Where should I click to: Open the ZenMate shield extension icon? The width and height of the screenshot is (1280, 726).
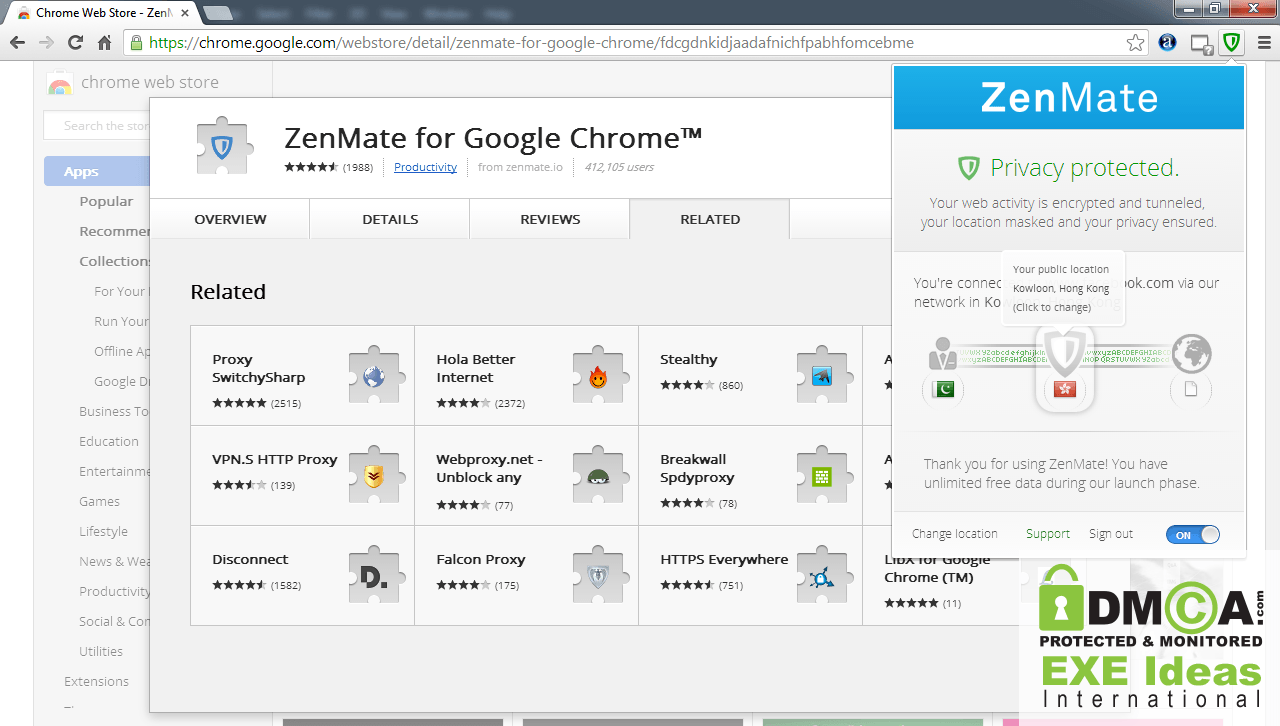click(1231, 43)
